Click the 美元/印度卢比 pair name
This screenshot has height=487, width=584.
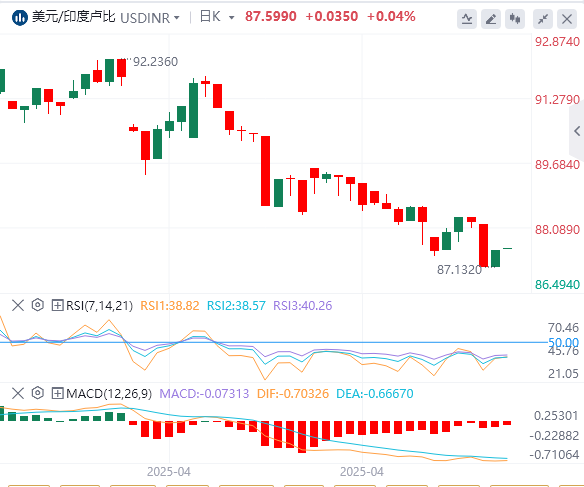click(x=73, y=17)
